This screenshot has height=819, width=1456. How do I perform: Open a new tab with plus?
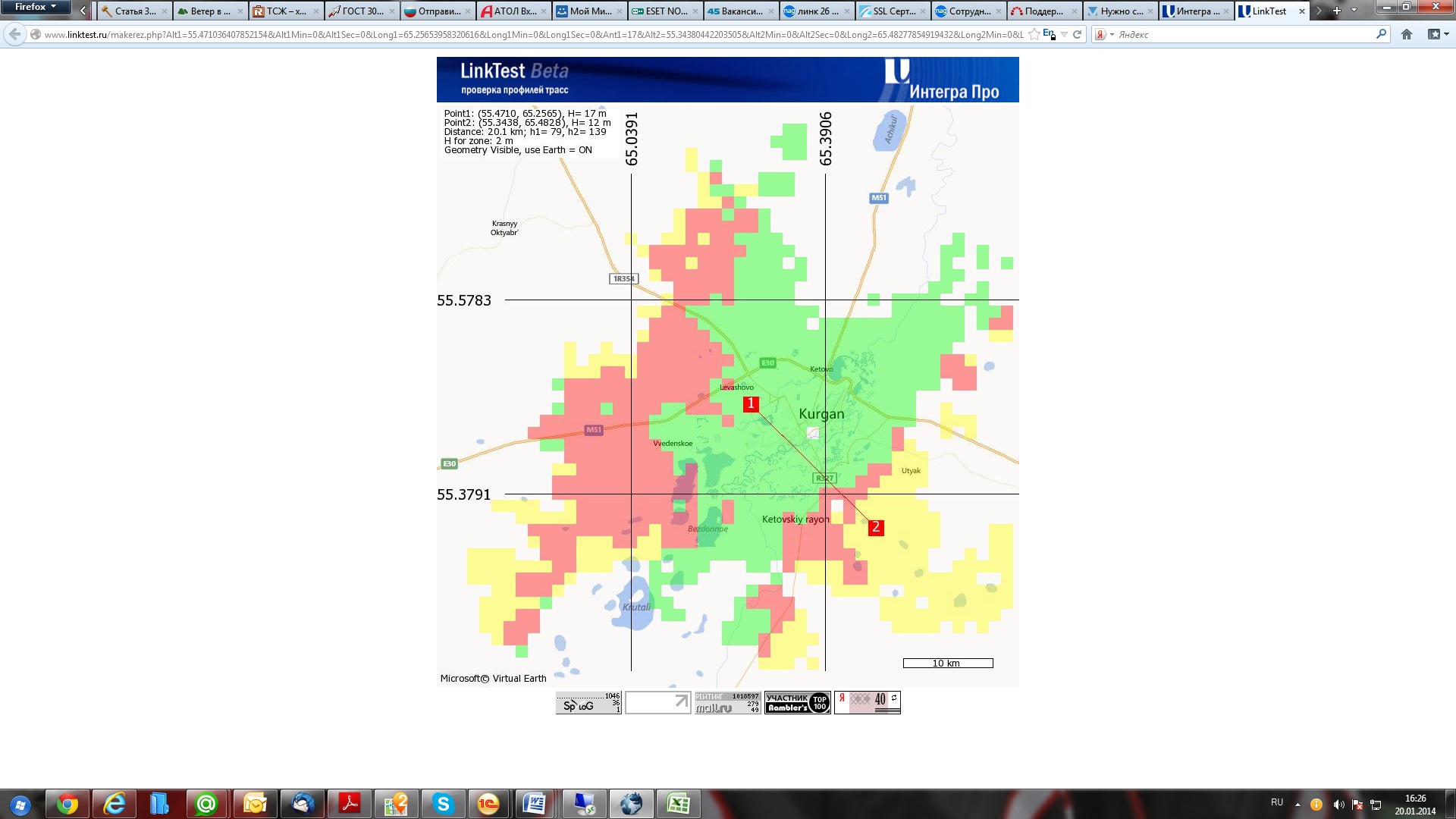point(1337,11)
